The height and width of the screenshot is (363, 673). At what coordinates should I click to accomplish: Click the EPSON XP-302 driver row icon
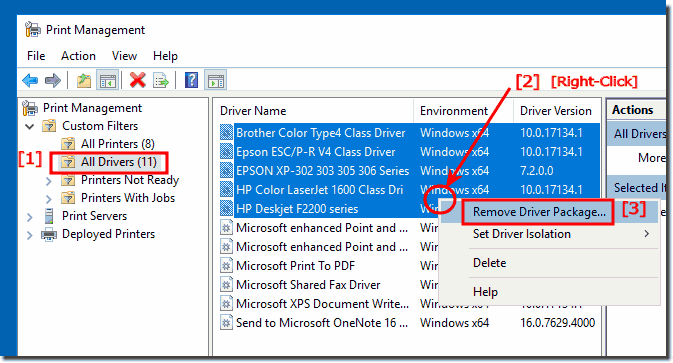click(x=227, y=170)
